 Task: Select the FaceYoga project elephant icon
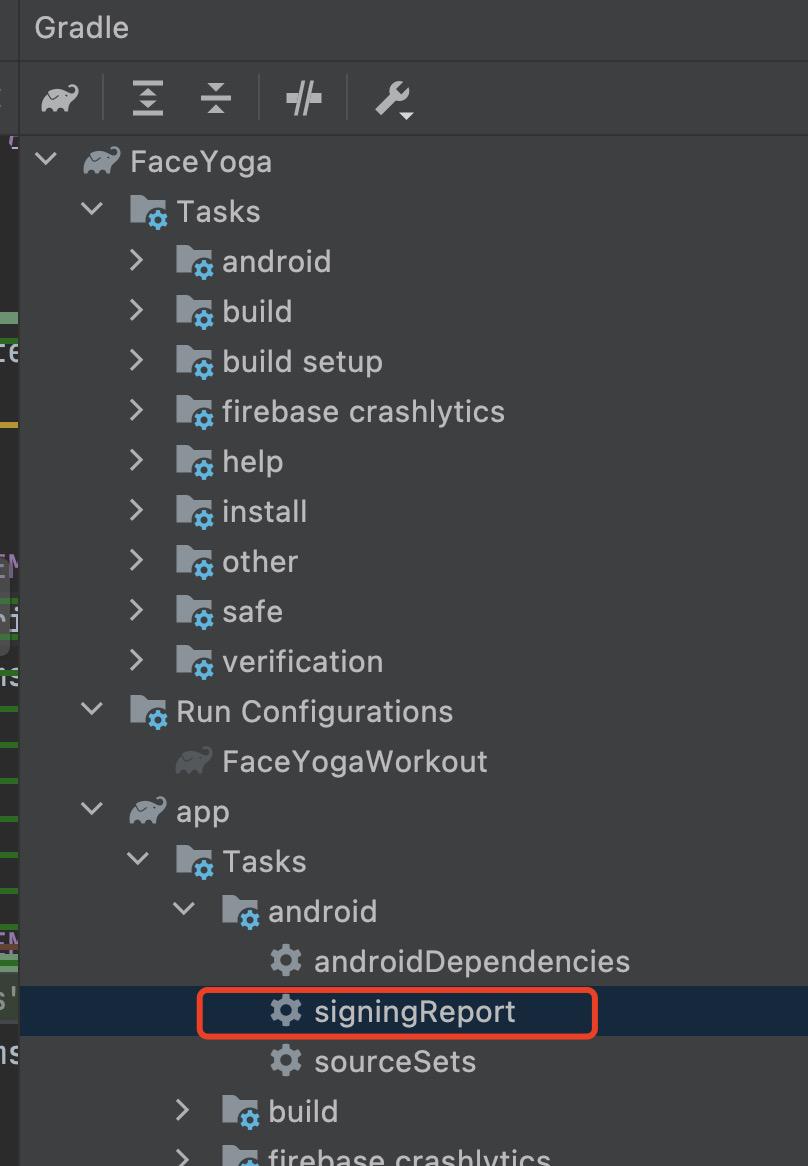tap(101, 161)
